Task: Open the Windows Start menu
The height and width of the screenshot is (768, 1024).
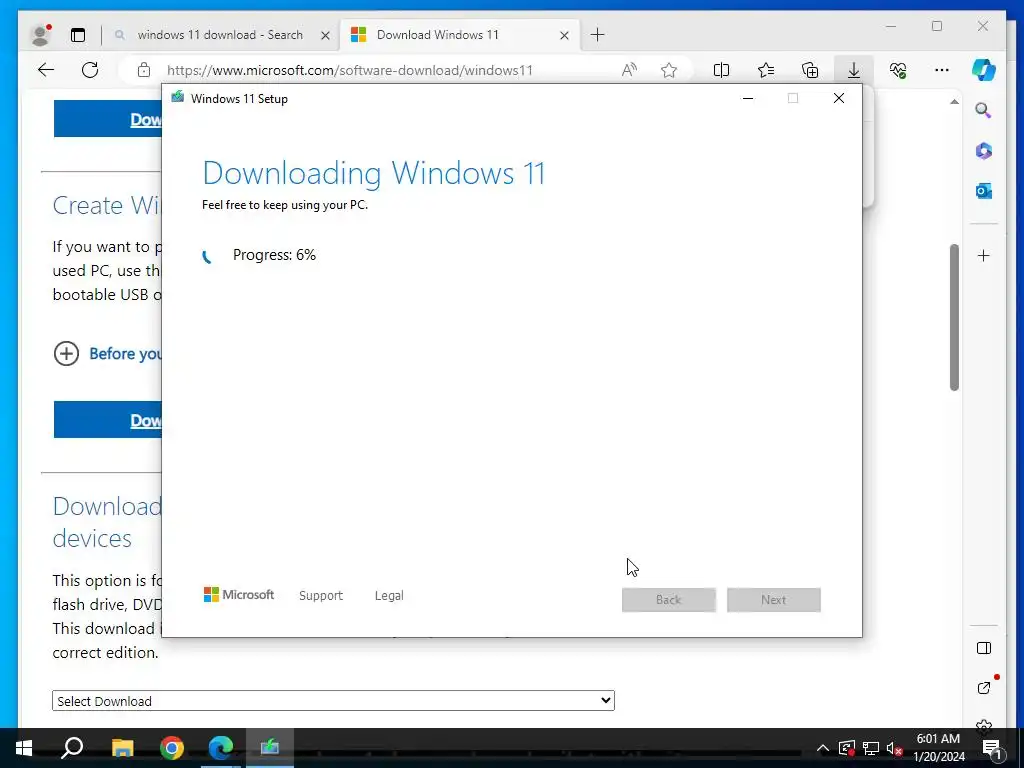Action: pyautogui.click(x=24, y=748)
